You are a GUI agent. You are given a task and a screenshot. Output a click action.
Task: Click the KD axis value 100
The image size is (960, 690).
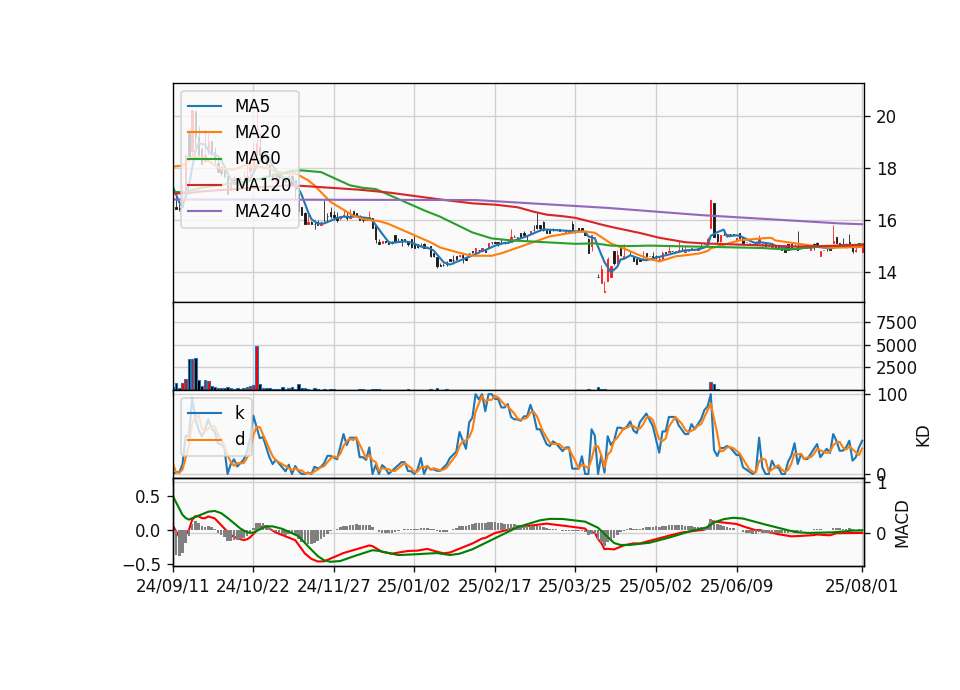pyautogui.click(x=892, y=395)
